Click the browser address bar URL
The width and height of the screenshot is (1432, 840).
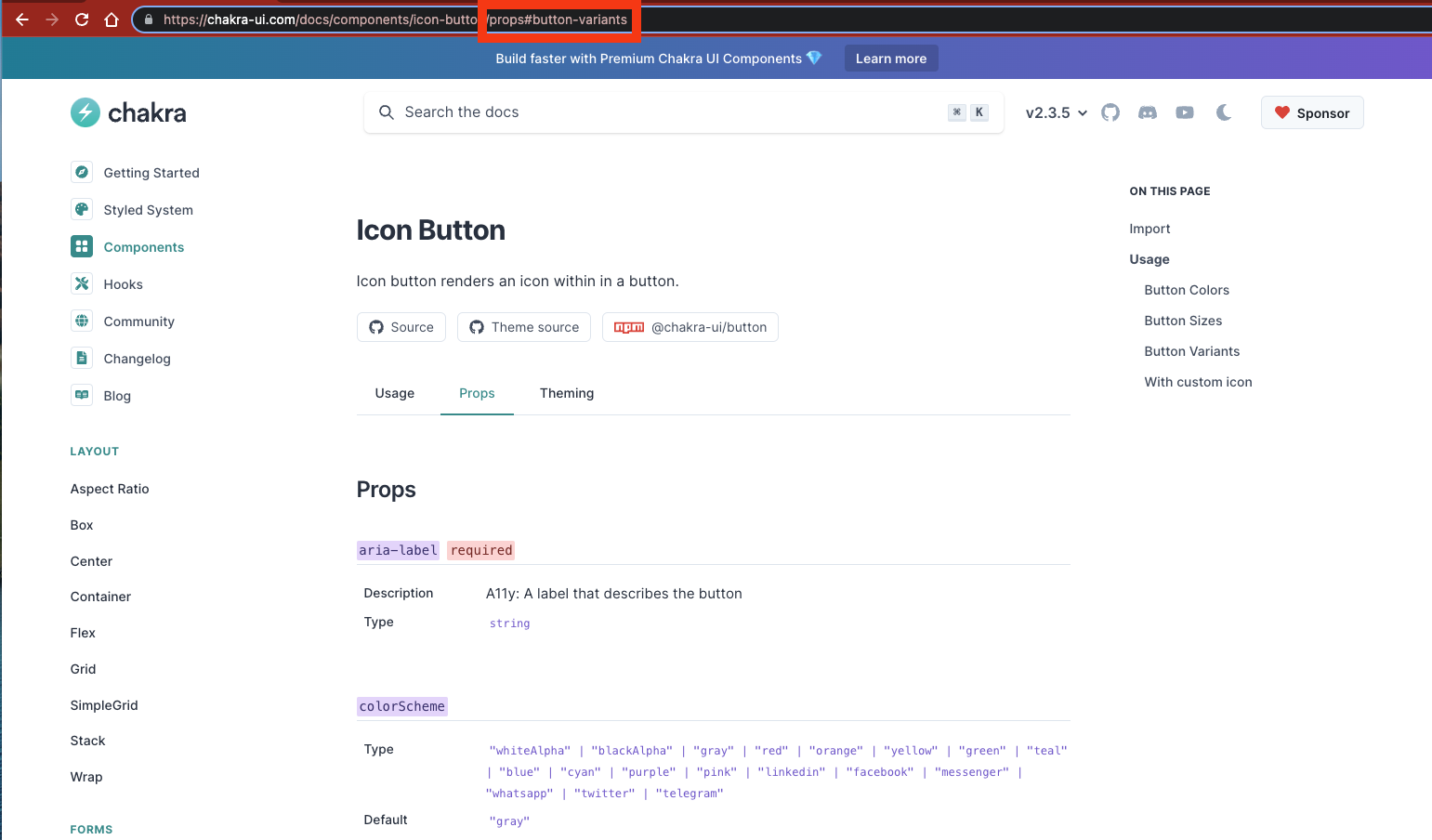[395, 20]
